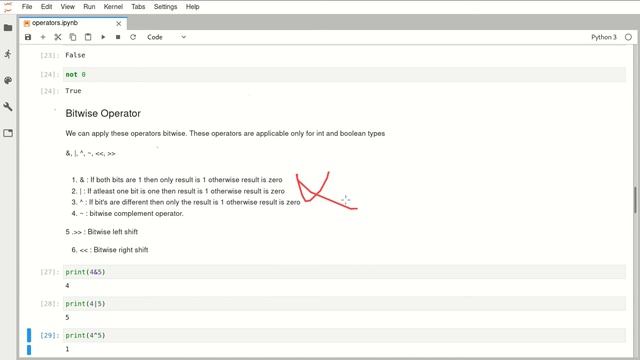The width and height of the screenshot is (640, 360).
Task: Open the Edit menu
Action: (x=47, y=7)
